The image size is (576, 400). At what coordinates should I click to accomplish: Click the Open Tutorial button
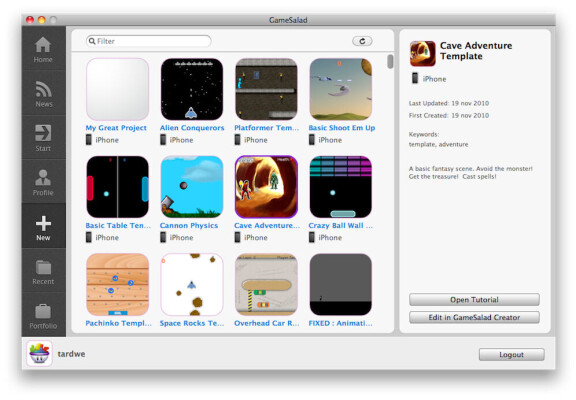pyautogui.click(x=474, y=300)
